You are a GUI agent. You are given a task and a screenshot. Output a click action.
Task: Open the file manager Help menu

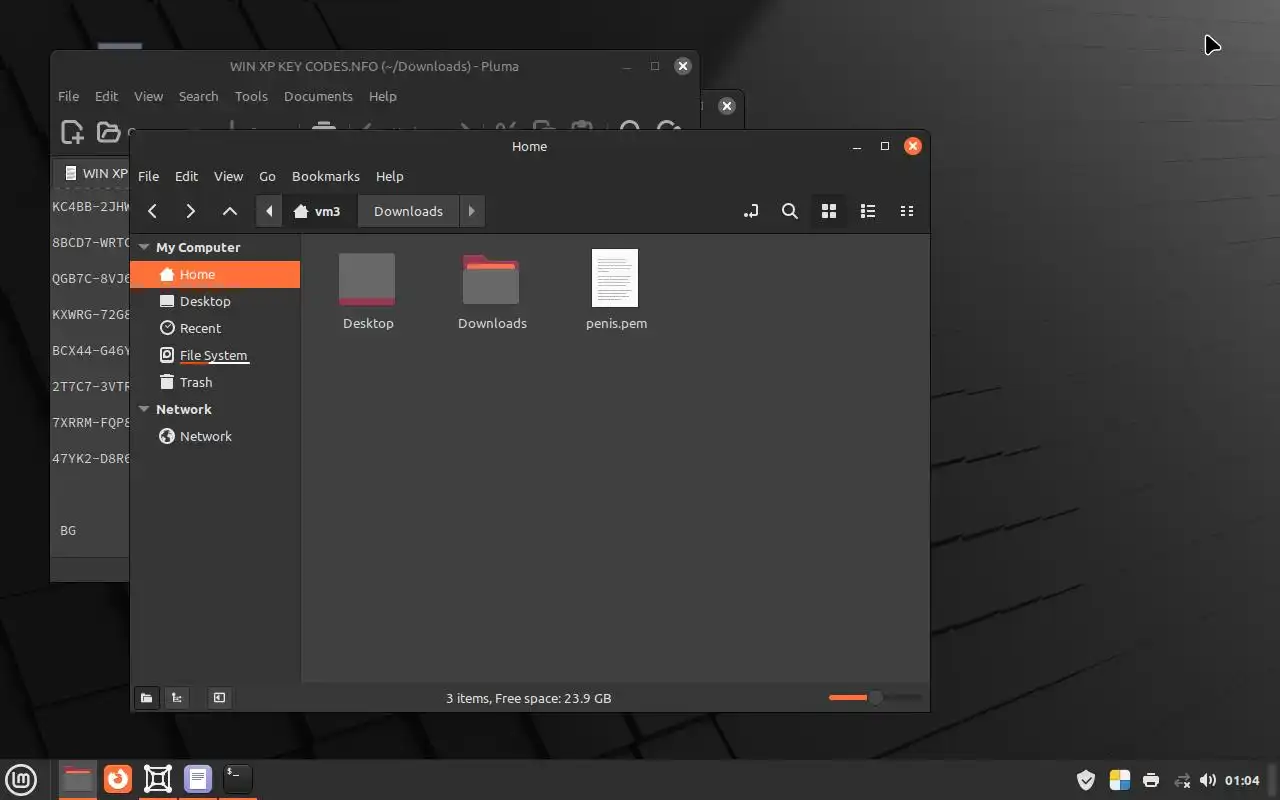pos(389,176)
